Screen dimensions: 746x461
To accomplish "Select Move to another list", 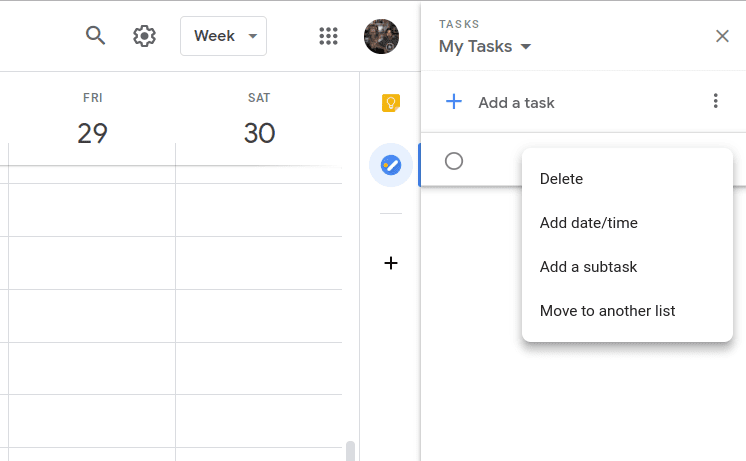I will 607,311.
